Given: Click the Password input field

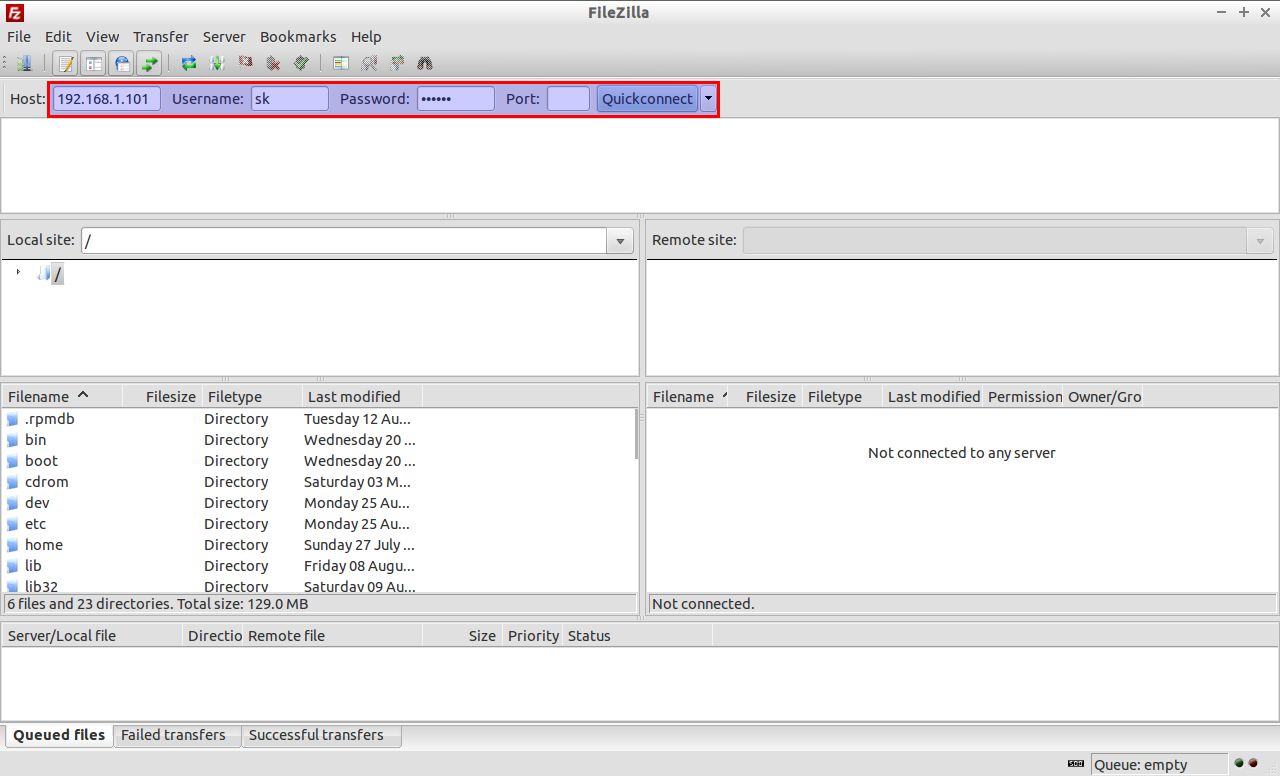Looking at the screenshot, I should 455,99.
